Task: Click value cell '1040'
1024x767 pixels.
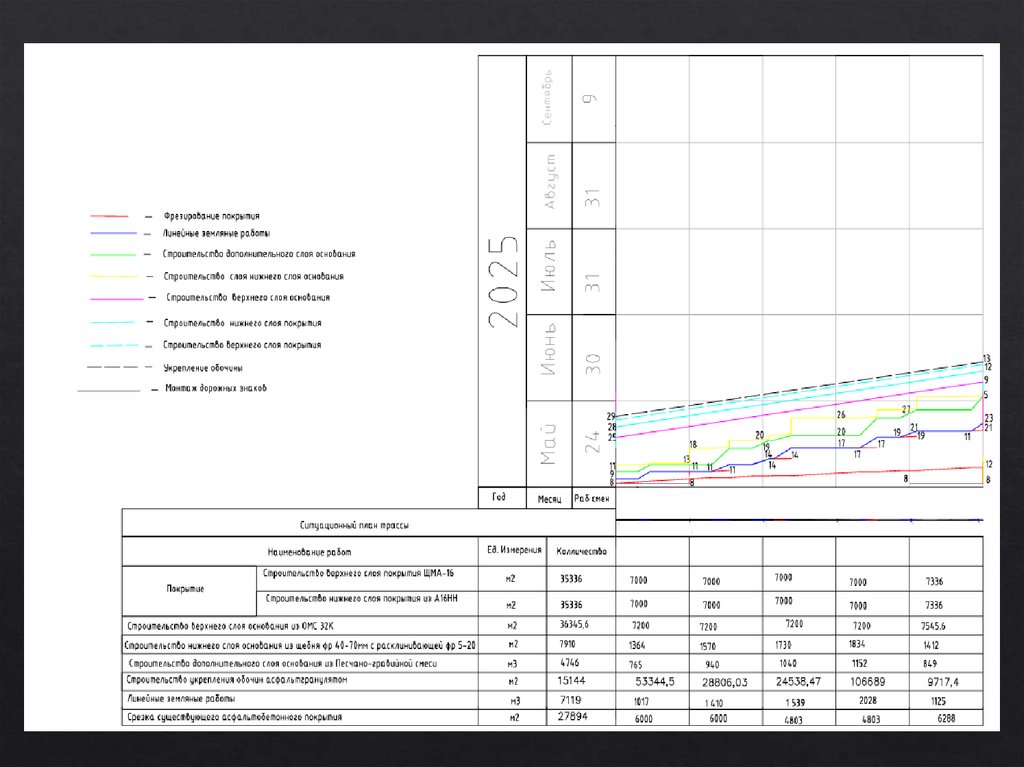Action: (x=788, y=663)
